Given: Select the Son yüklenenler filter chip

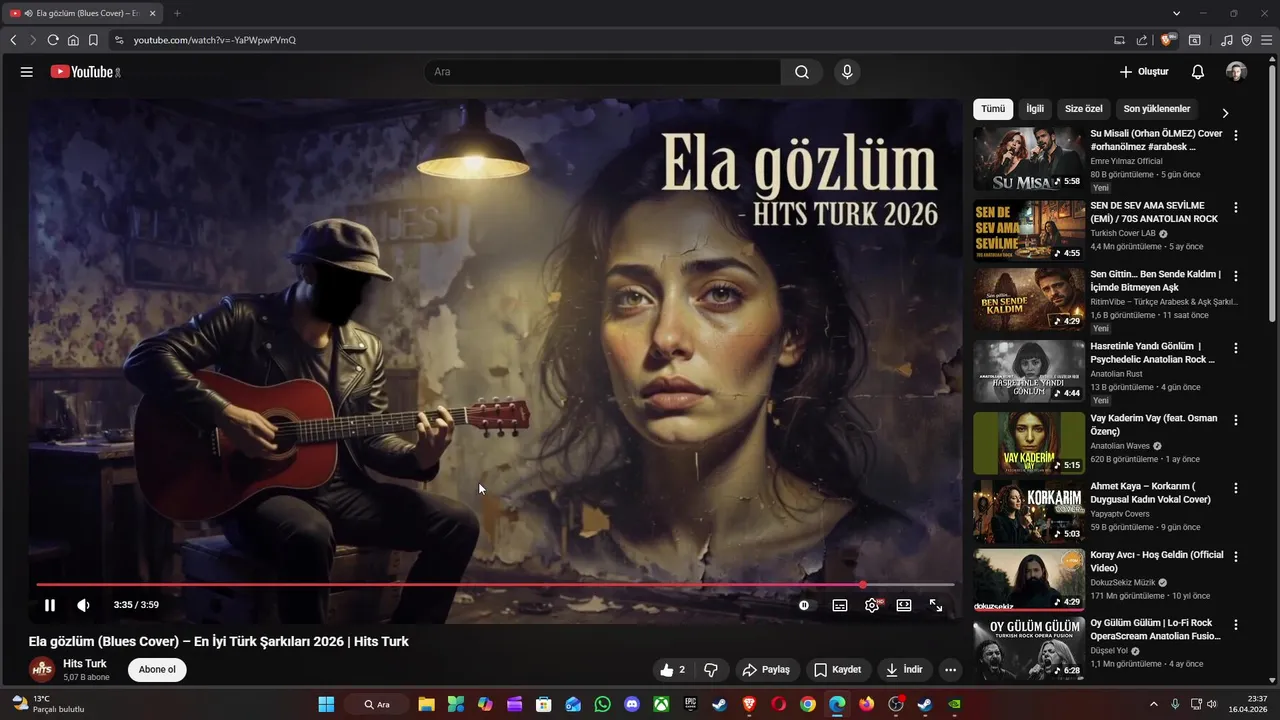Looking at the screenshot, I should pos(1157,109).
